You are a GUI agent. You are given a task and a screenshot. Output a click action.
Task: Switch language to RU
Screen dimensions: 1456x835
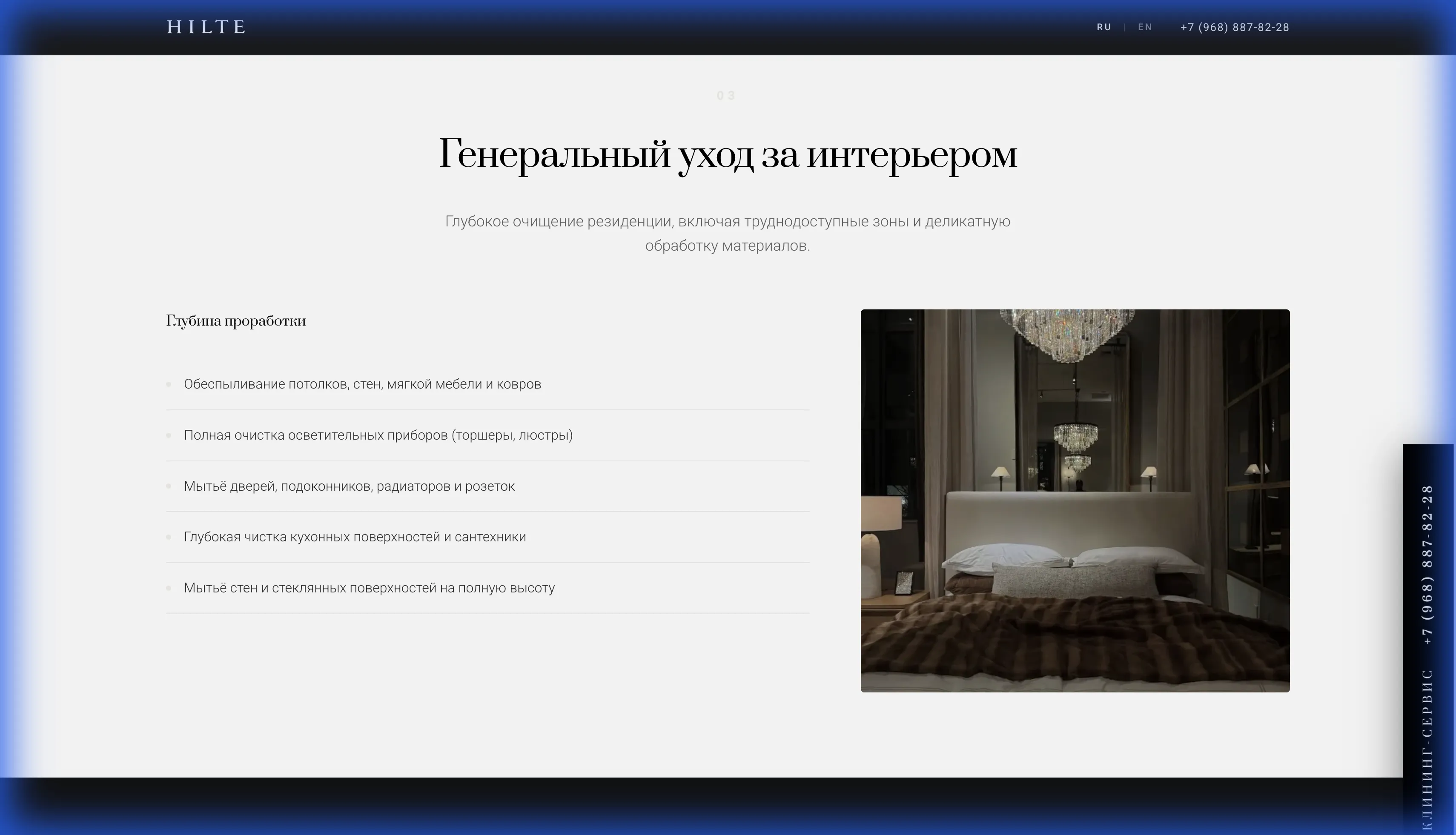tap(1104, 28)
